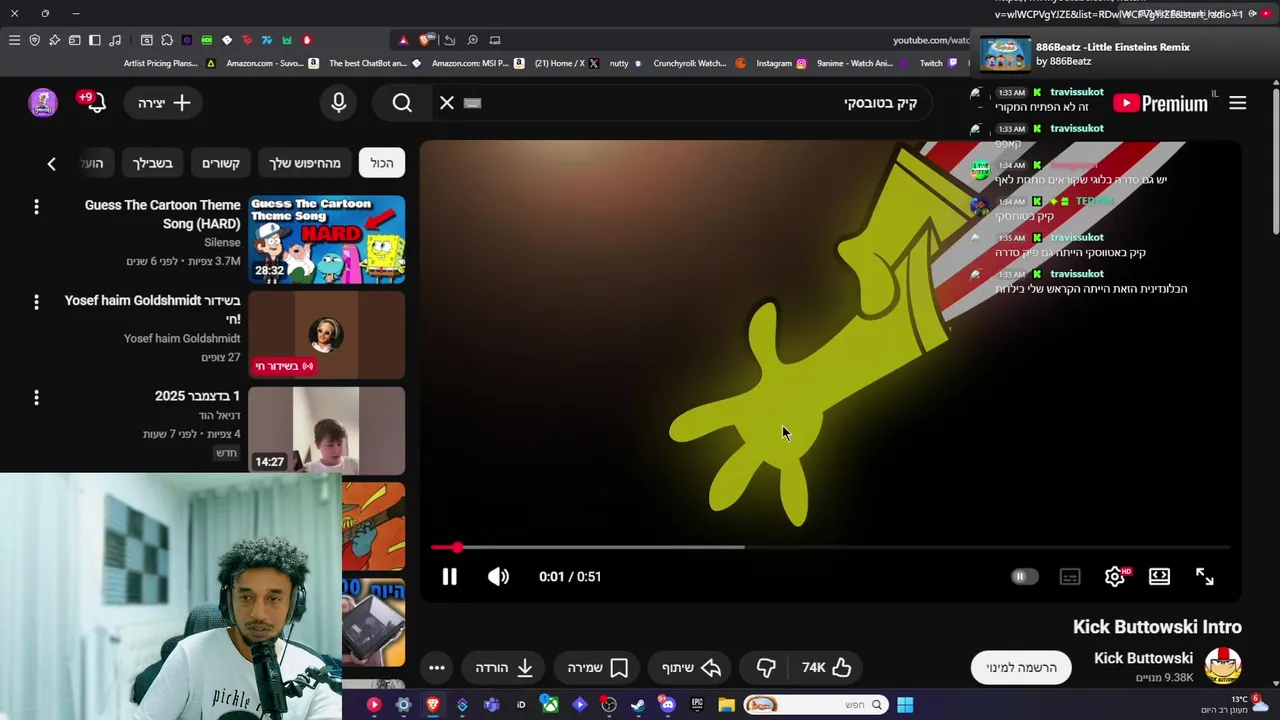
Task: Dislike the Kick Buttowski Intro video
Action: [766, 667]
